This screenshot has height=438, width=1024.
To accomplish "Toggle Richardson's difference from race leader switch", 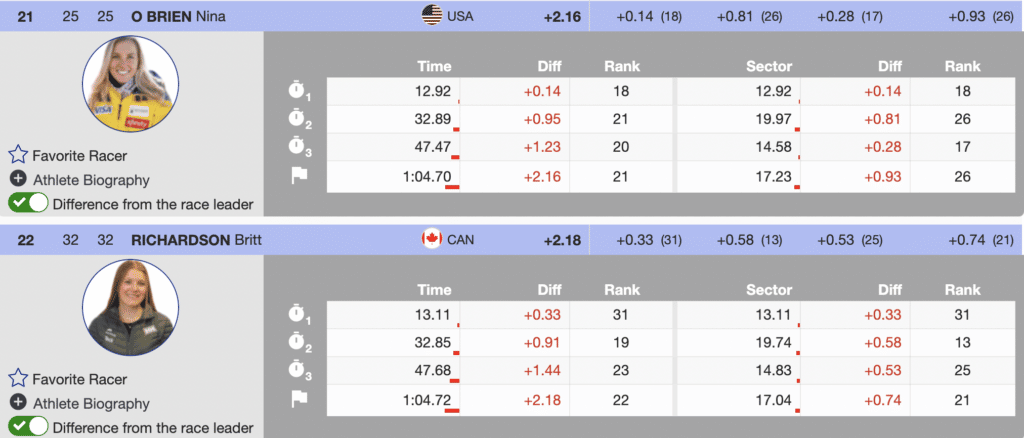I will coord(28,427).
